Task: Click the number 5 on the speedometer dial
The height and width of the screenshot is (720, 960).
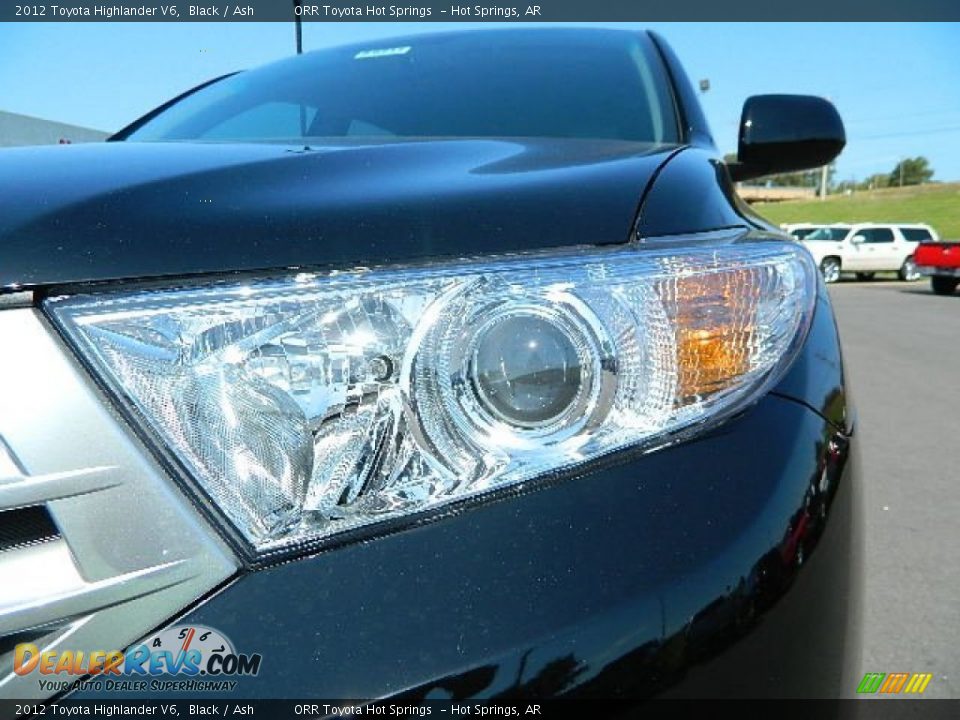Action: (x=183, y=633)
